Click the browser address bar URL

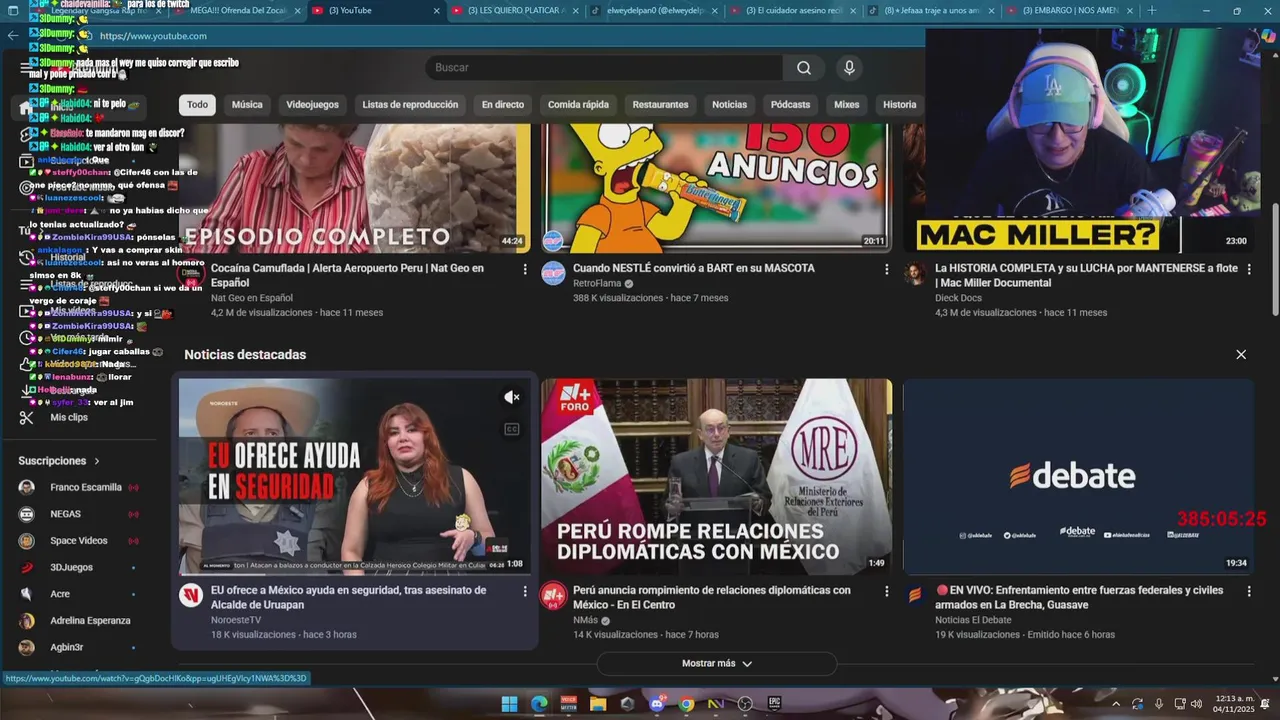[153, 36]
